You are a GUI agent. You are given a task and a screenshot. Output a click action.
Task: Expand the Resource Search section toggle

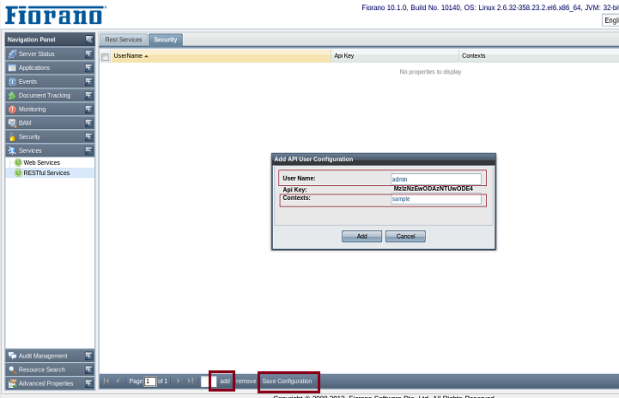click(89, 369)
